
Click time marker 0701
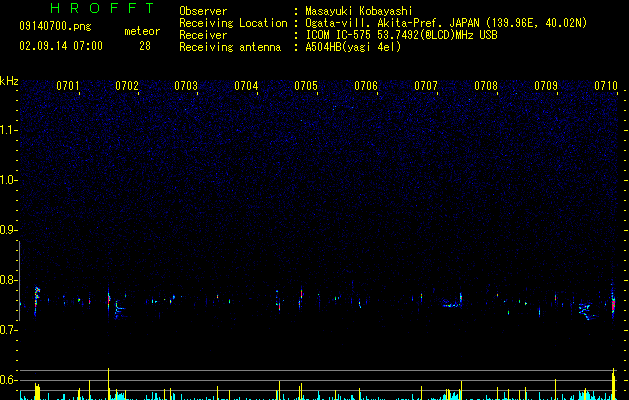(68, 86)
